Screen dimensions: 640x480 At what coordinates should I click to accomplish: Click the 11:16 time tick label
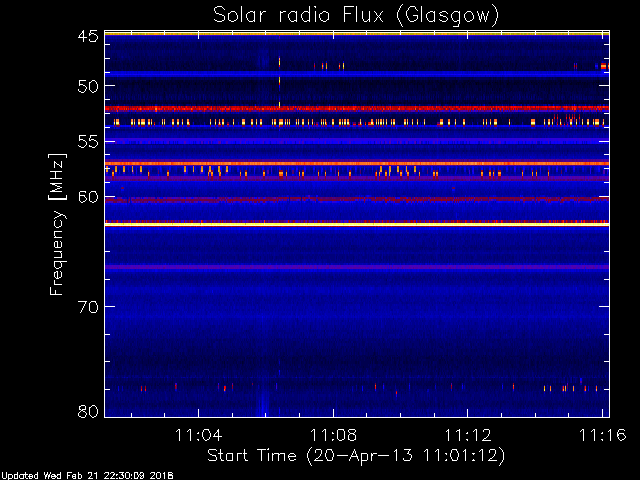click(x=602, y=435)
